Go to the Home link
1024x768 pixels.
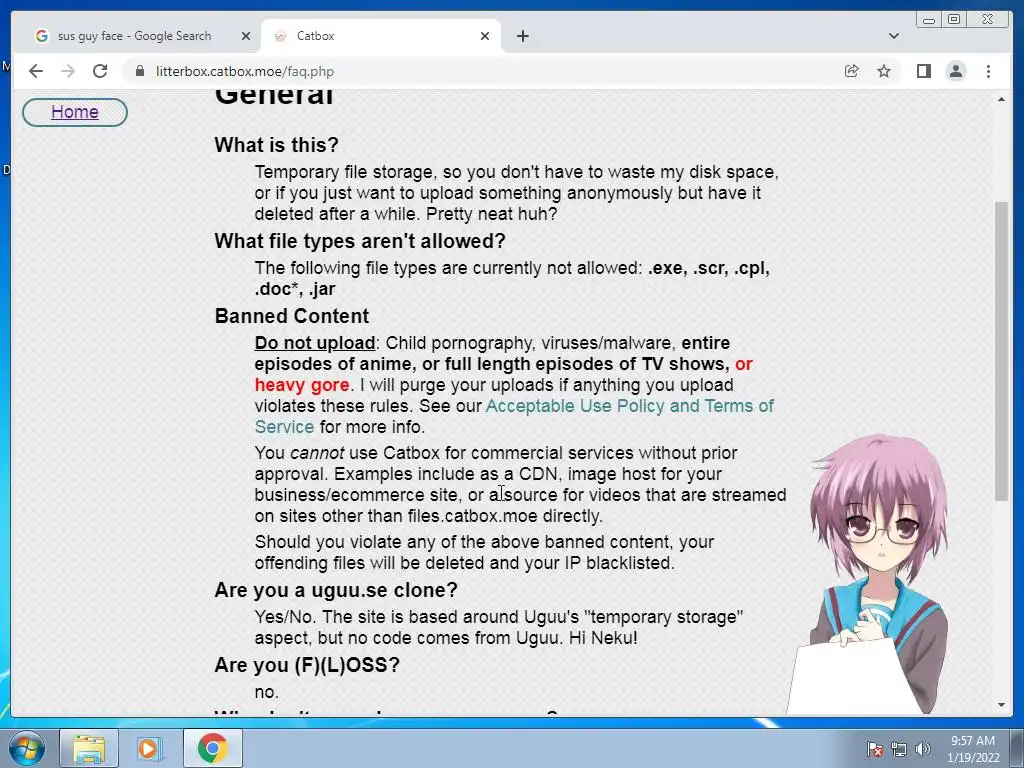coord(74,112)
